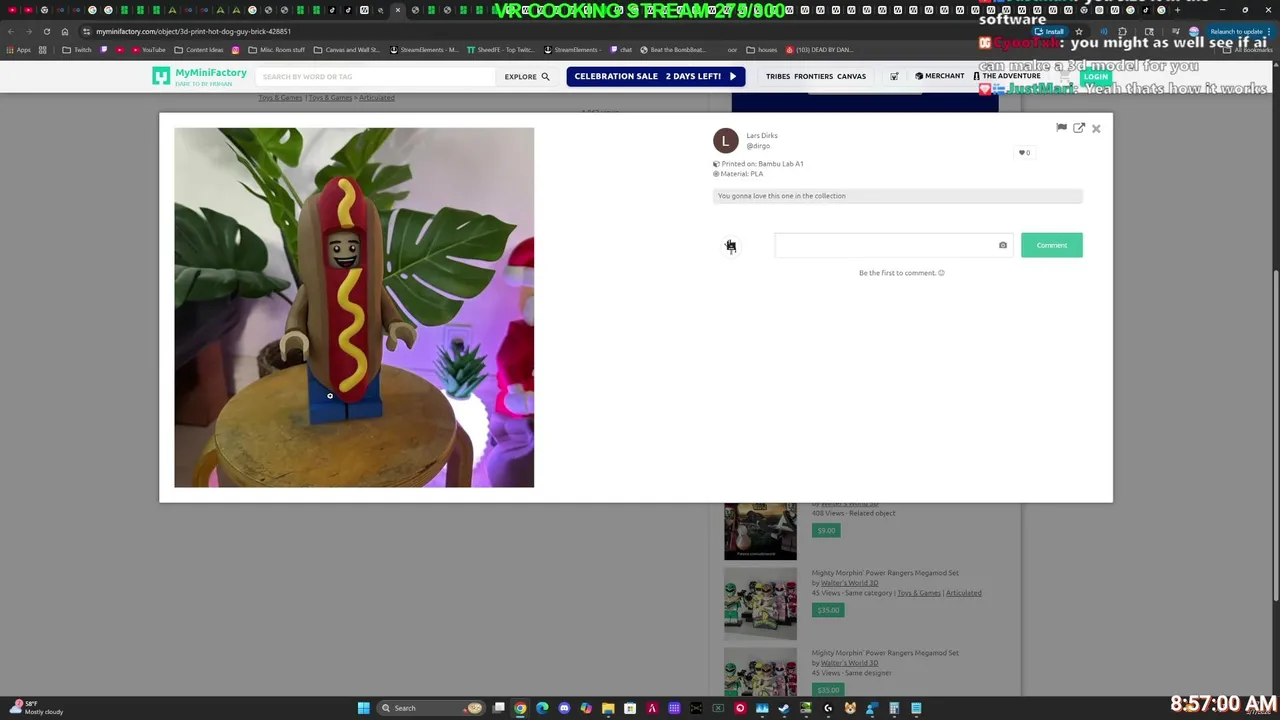Open the Canvas and Wall St bookmark folder
Screen dimensions: 1280x720
(346, 50)
